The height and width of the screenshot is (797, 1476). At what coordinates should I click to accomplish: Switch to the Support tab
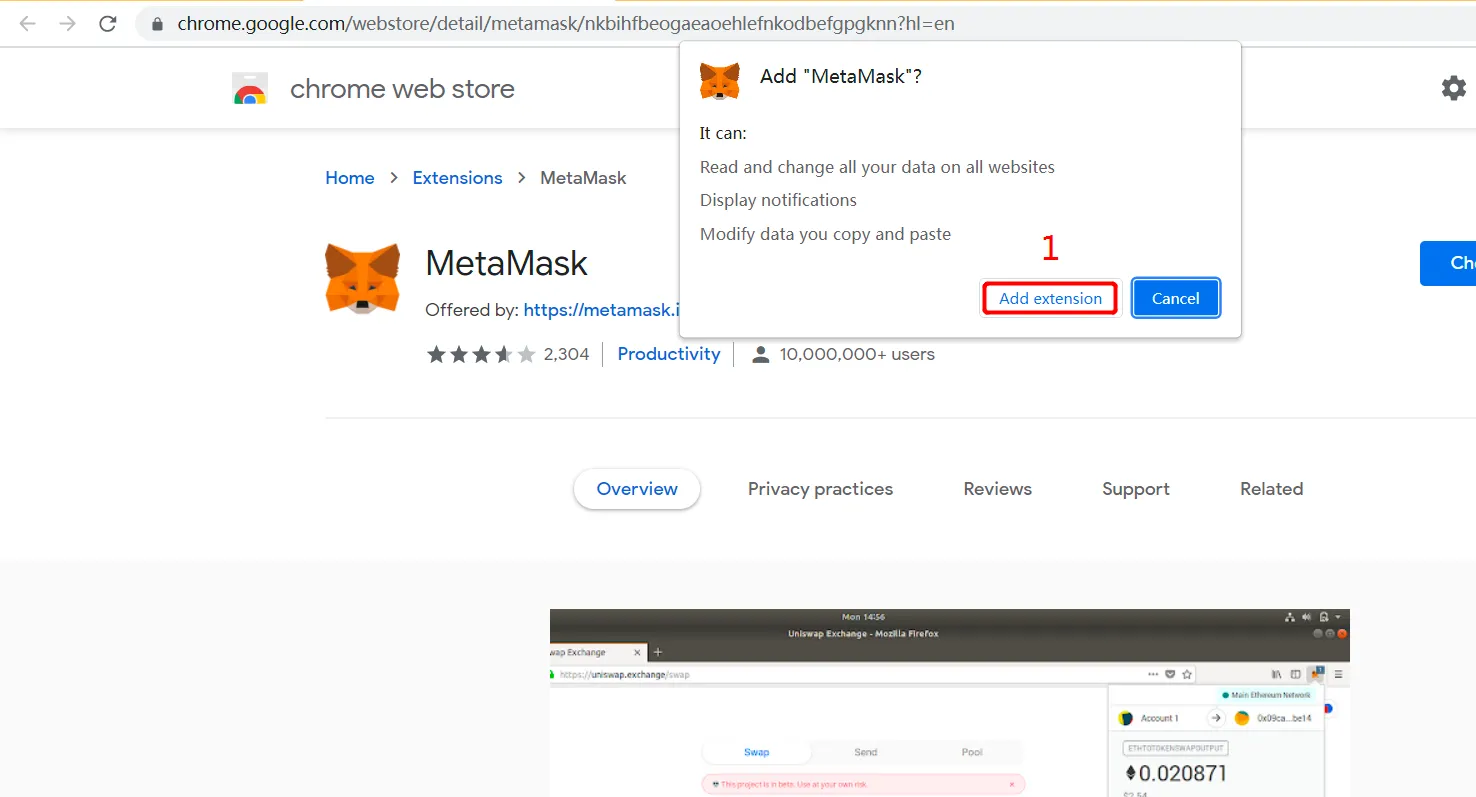click(x=1136, y=489)
